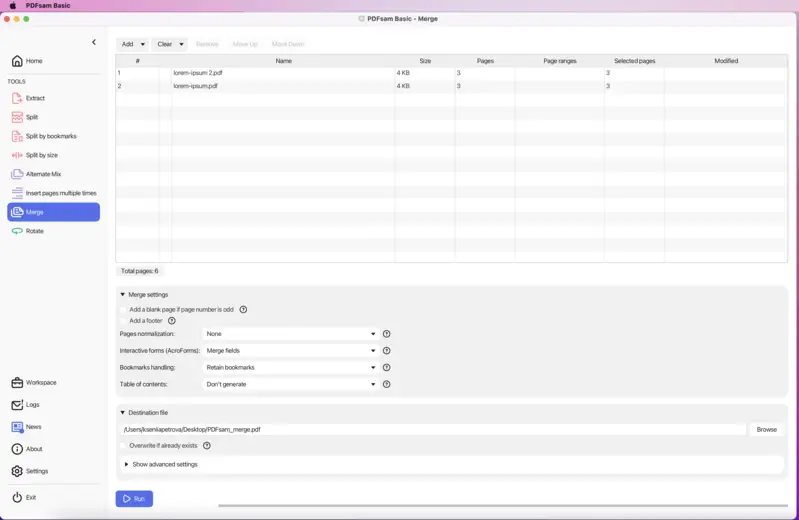This screenshot has width=799, height=520.
Task: Open the Home section icon
Action: (x=17, y=61)
